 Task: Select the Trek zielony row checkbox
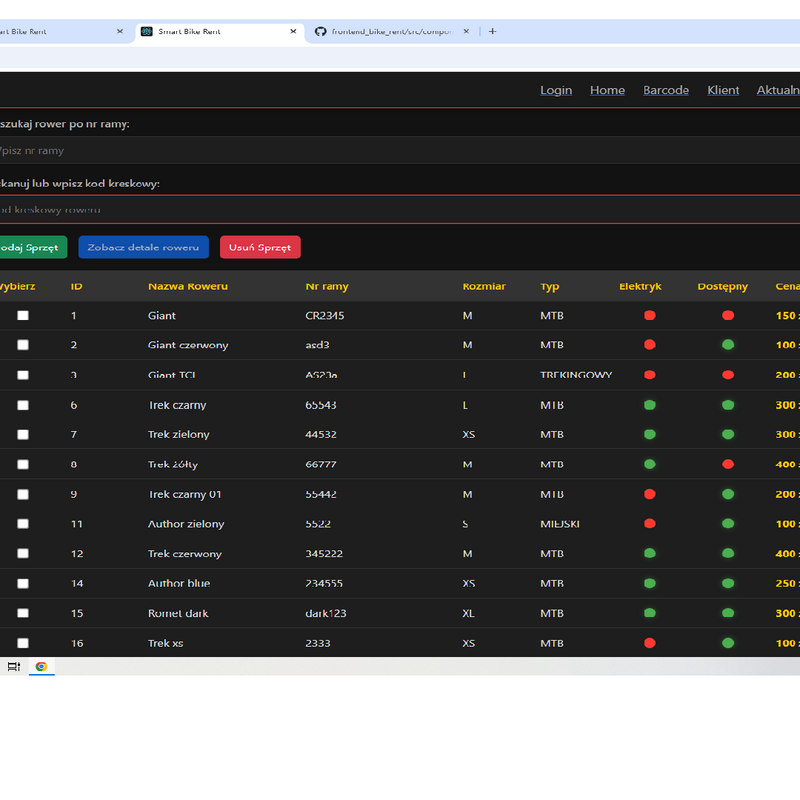23,434
